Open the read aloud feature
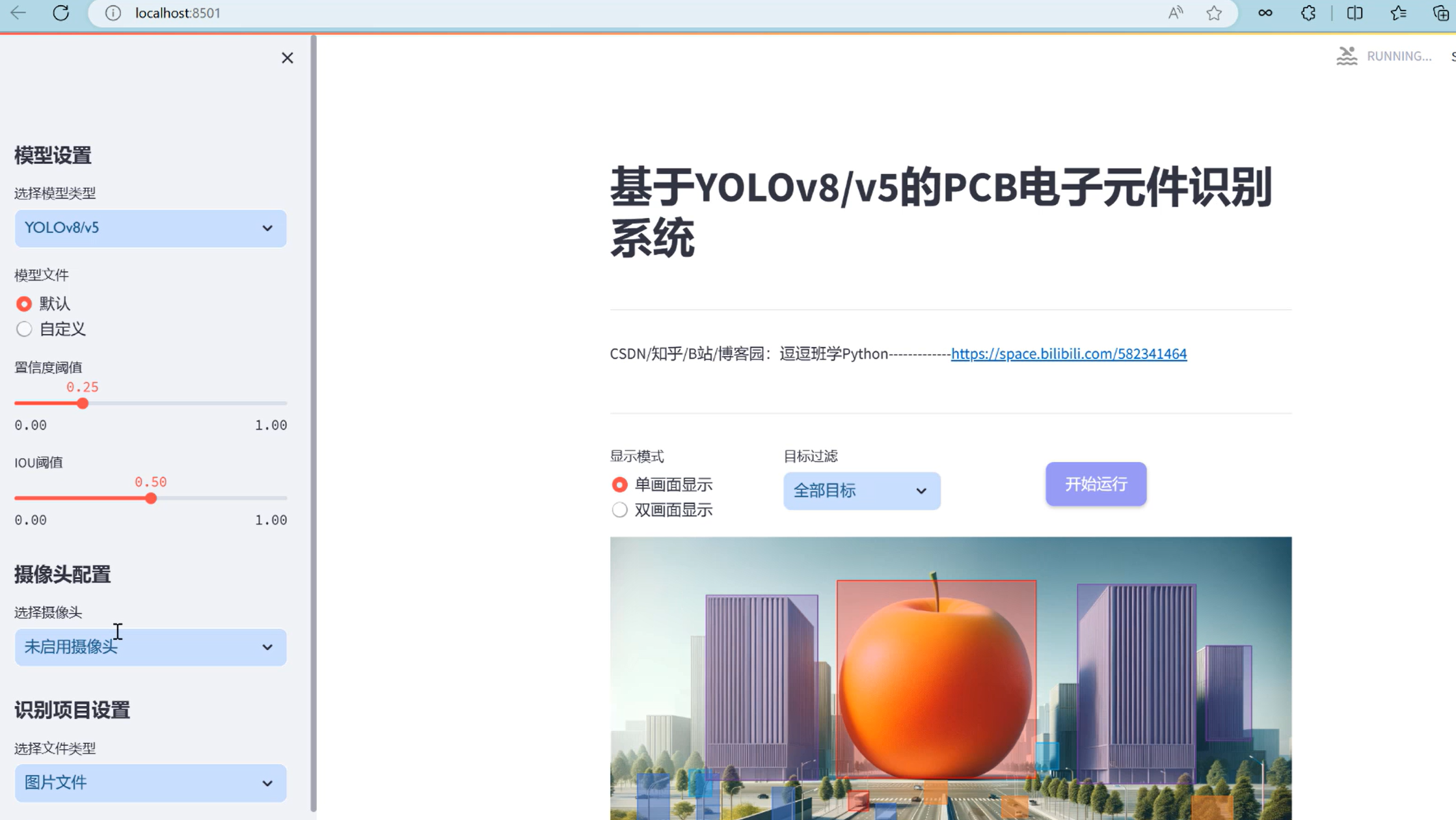The height and width of the screenshot is (820, 1456). pos(1176,12)
